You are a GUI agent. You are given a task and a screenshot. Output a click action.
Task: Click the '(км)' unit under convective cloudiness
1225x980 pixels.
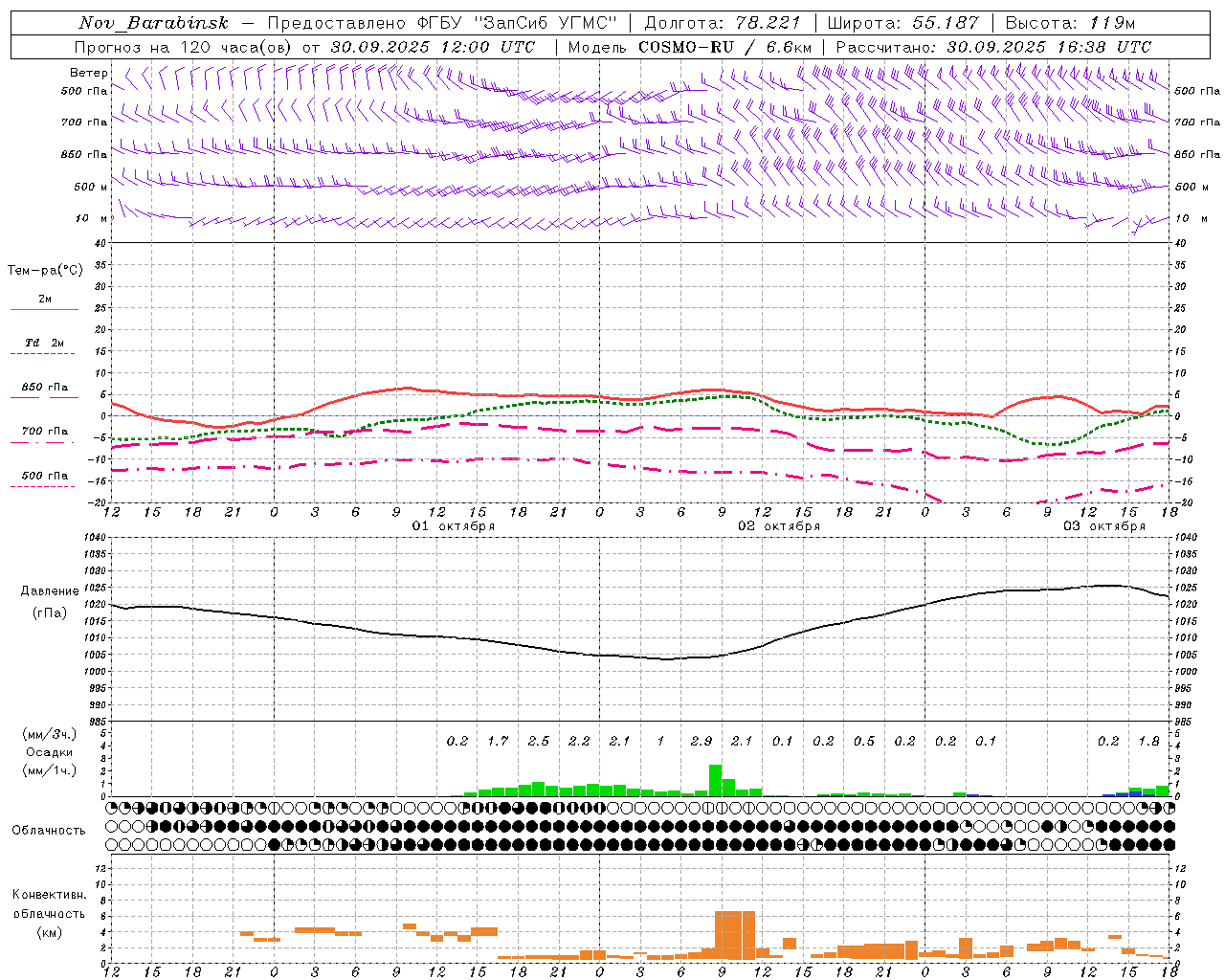pyautogui.click(x=49, y=932)
